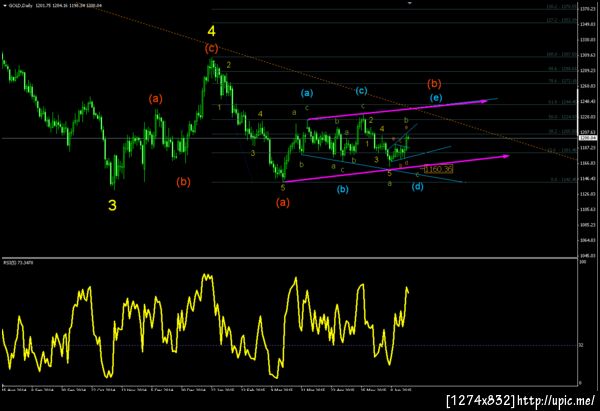This screenshot has width=600, height=411.
Task: Select the blue (a) wave label
Action: tap(307, 93)
